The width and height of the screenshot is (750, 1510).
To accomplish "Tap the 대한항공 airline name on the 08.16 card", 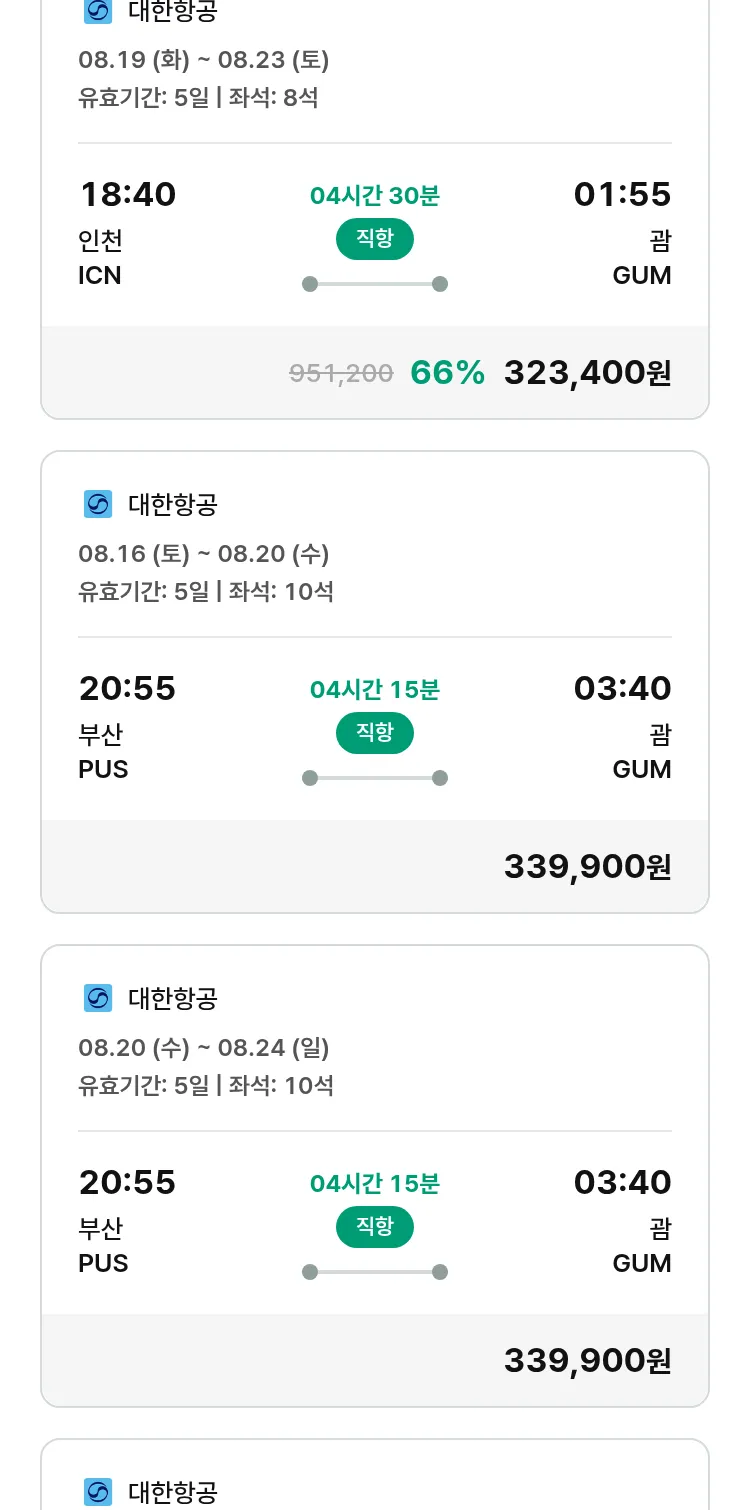I will [x=173, y=505].
